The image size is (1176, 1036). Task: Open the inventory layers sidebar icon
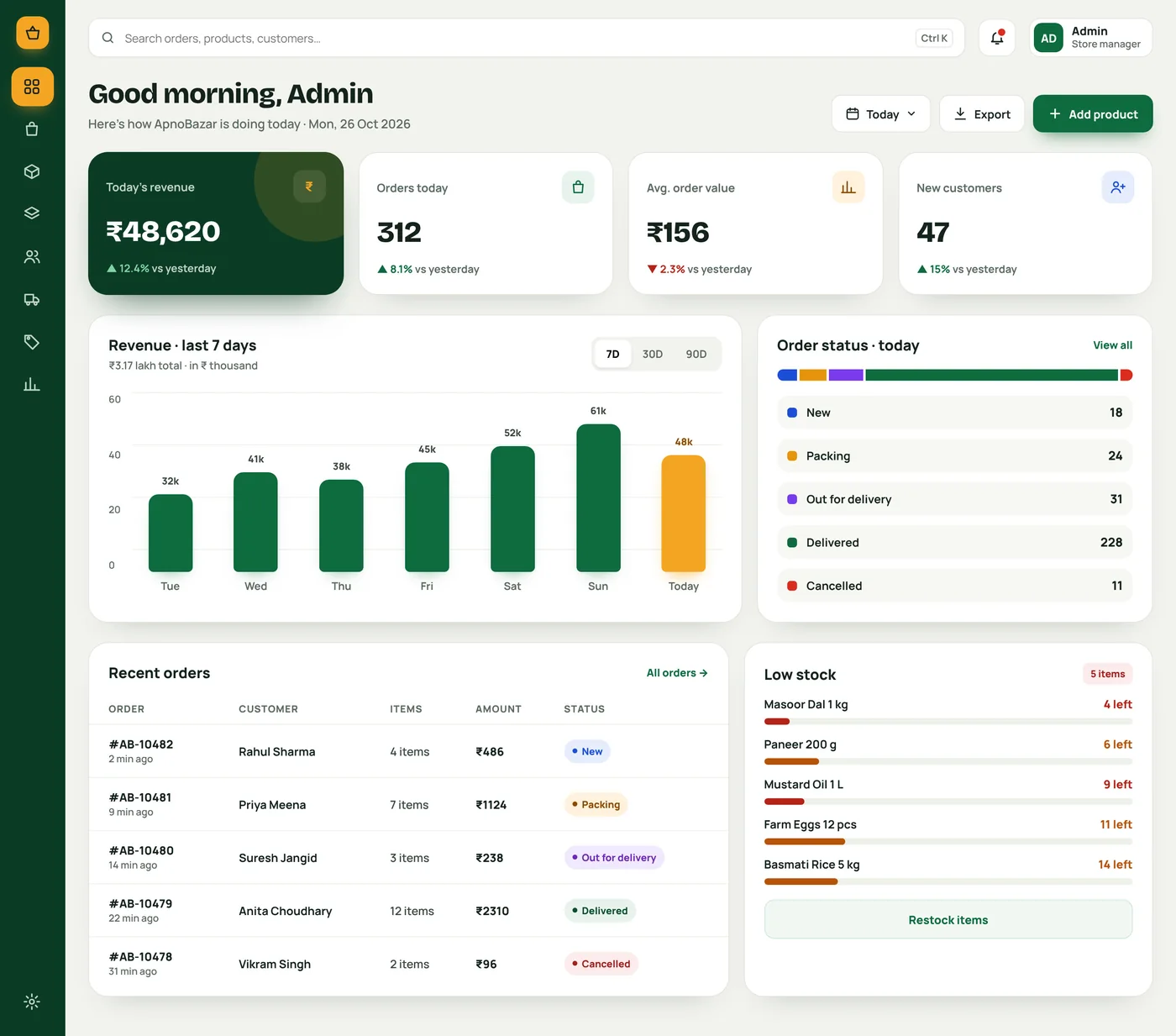[32, 213]
